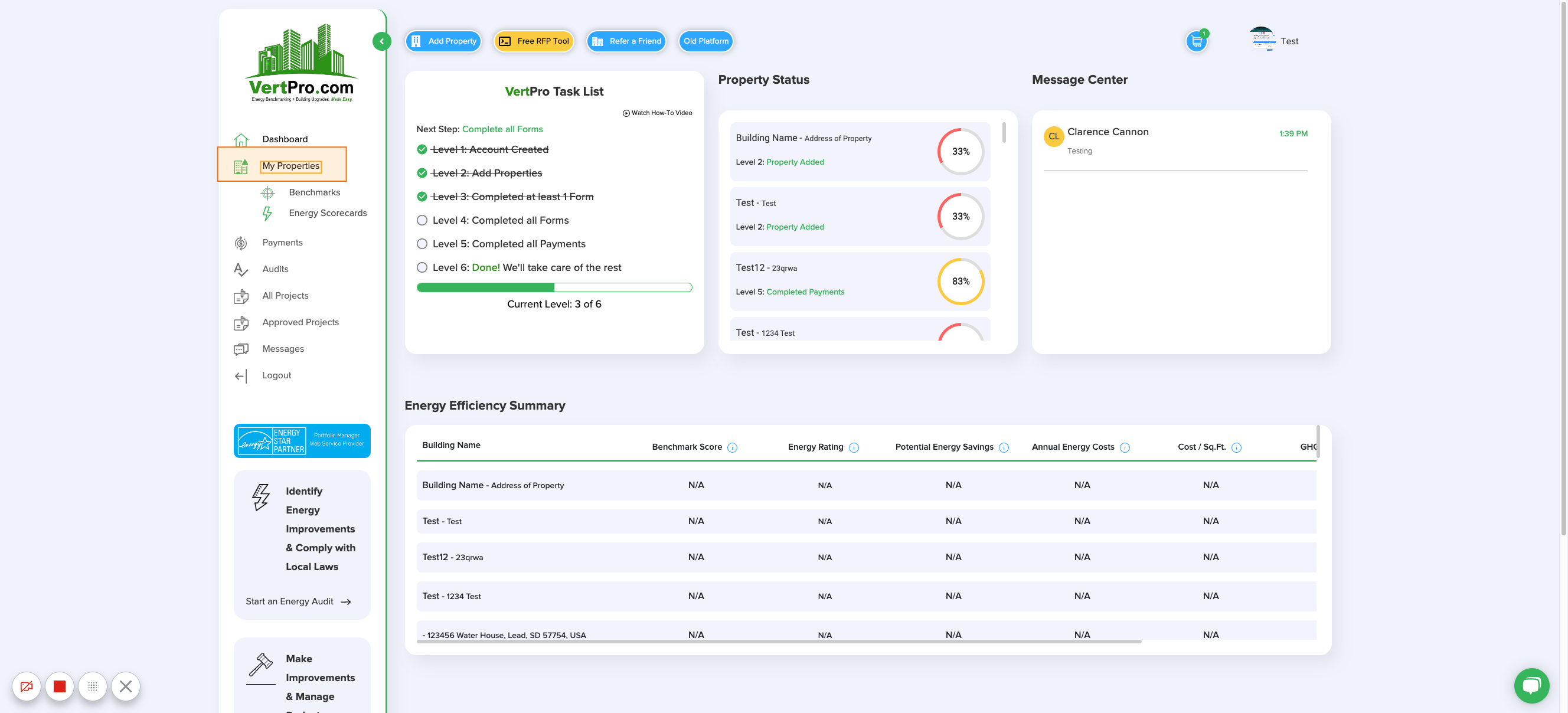The width and height of the screenshot is (1568, 713).
Task: Open My Properties in the sidebar
Action: click(x=290, y=166)
